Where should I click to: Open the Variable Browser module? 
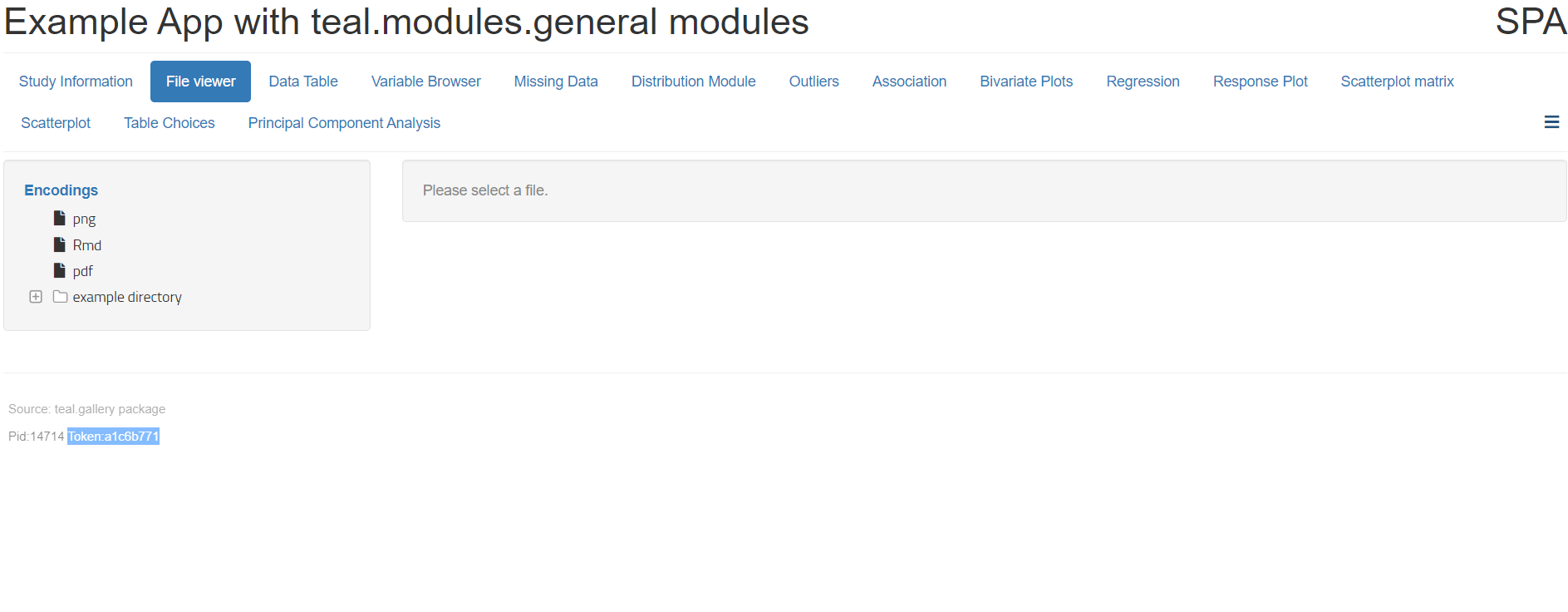click(x=425, y=81)
